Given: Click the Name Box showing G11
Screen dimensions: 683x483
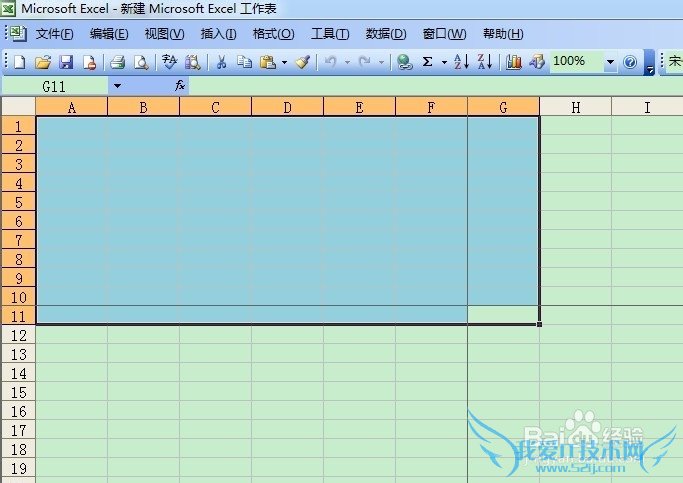Looking at the screenshot, I should click(x=54, y=86).
